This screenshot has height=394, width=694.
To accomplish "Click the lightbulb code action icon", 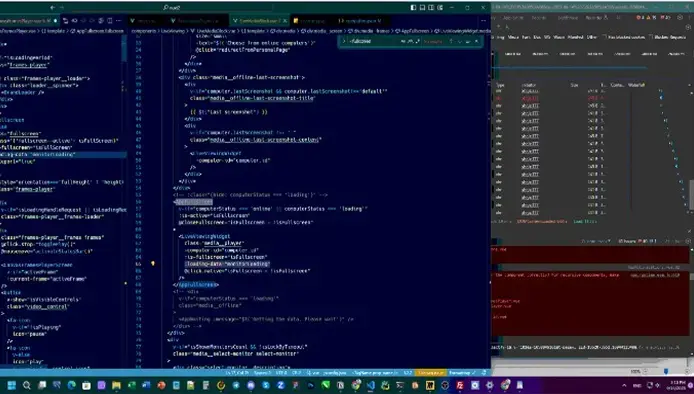I will (153, 263).
